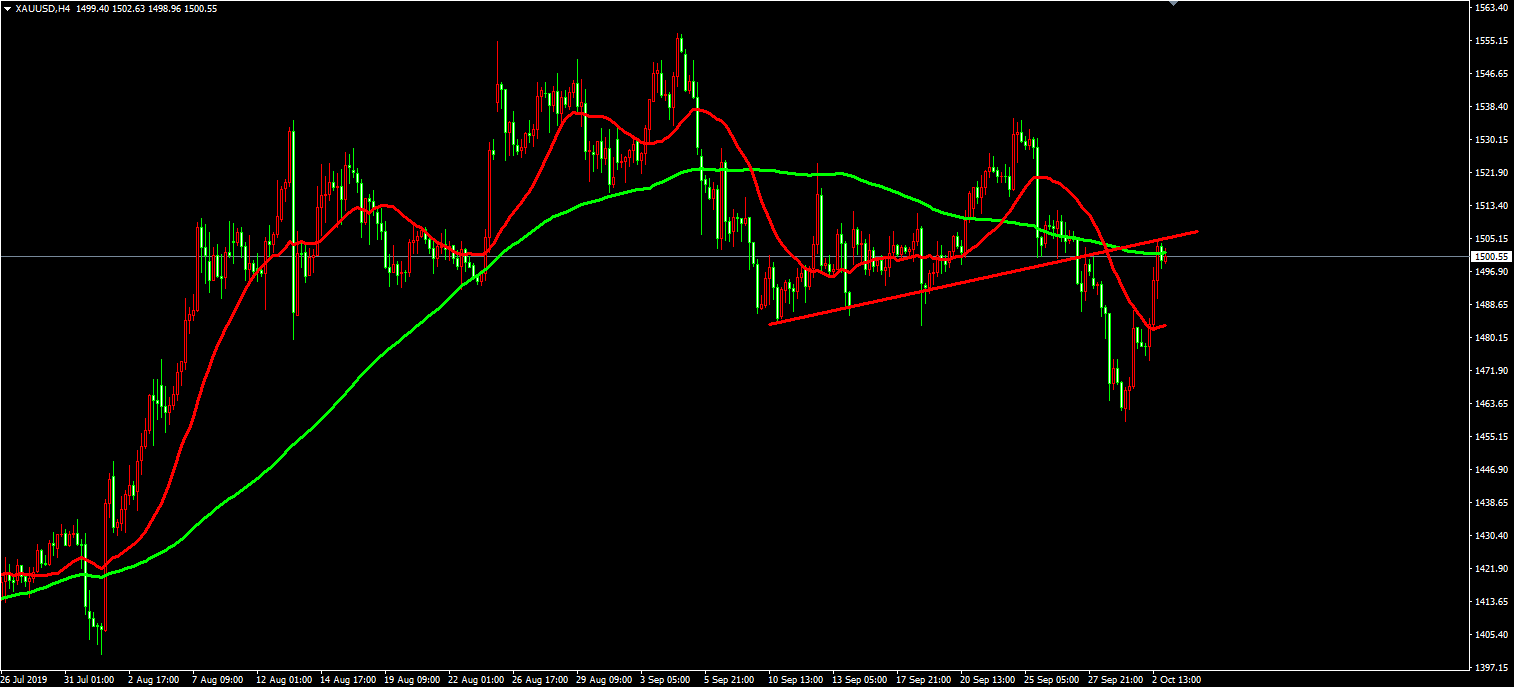Click the gray chart shift triangle marker
The height and width of the screenshot is (687, 1514).
(1174, 4)
